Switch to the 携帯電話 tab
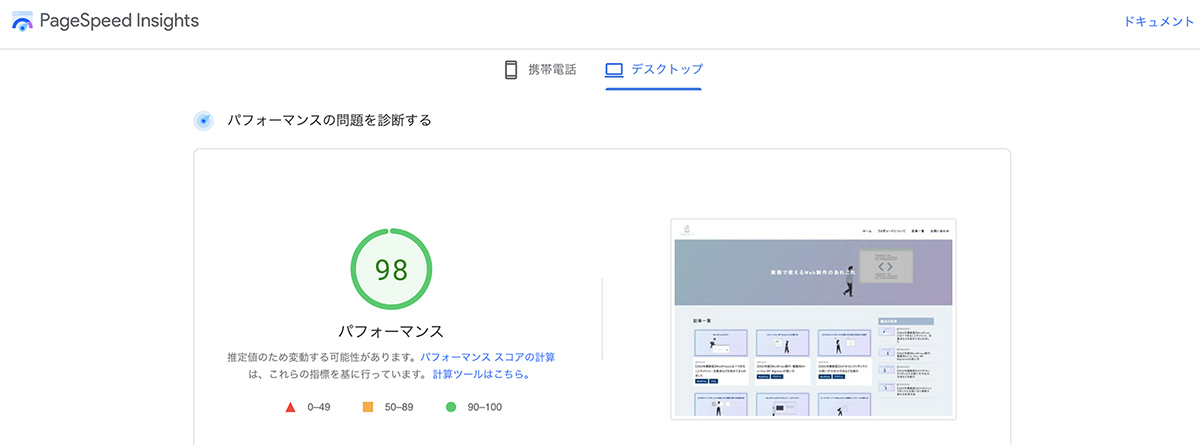Viewport: 1200px width, 445px height. (539, 70)
